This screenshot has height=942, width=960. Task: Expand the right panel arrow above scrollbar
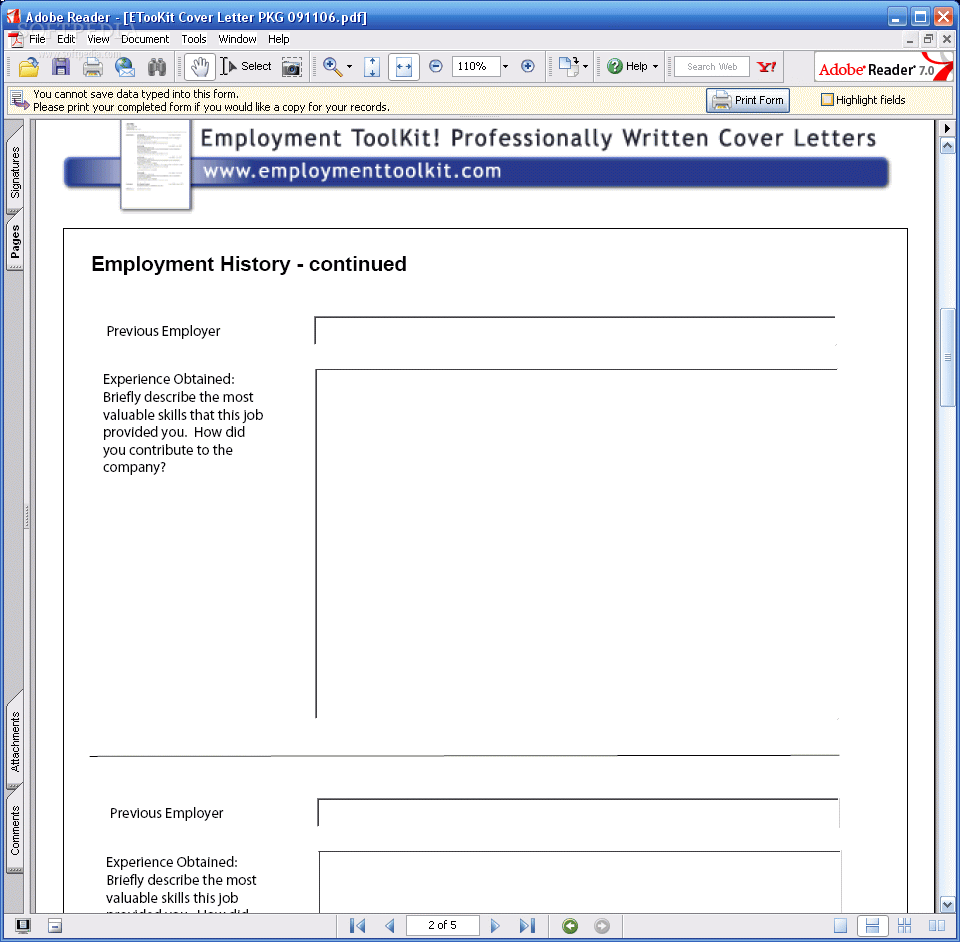point(947,129)
